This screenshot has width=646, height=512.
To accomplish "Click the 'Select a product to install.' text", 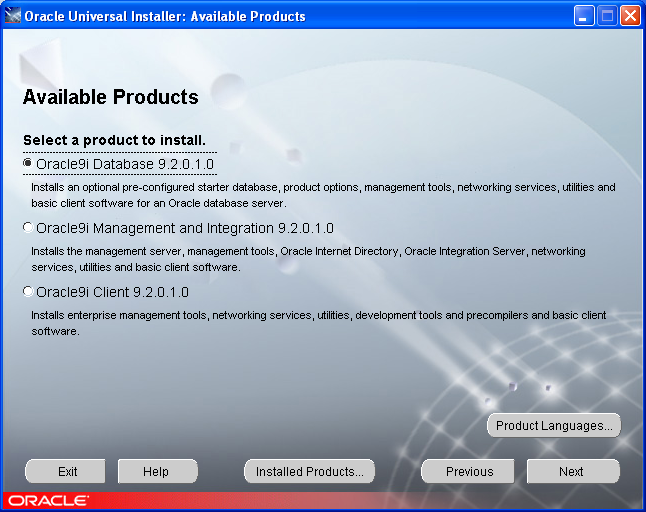I will click(x=114, y=140).
